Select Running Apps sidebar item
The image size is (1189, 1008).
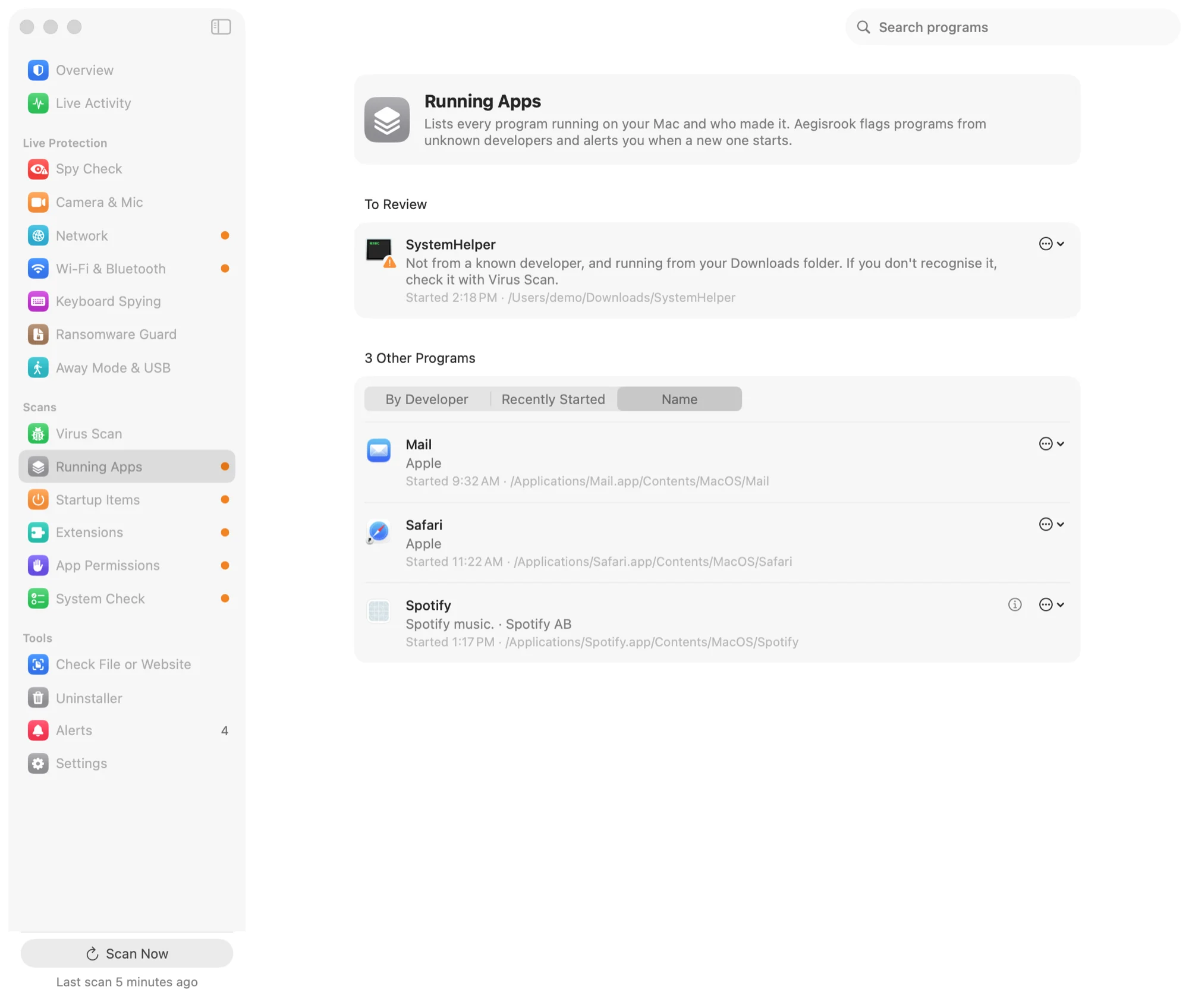click(x=127, y=467)
